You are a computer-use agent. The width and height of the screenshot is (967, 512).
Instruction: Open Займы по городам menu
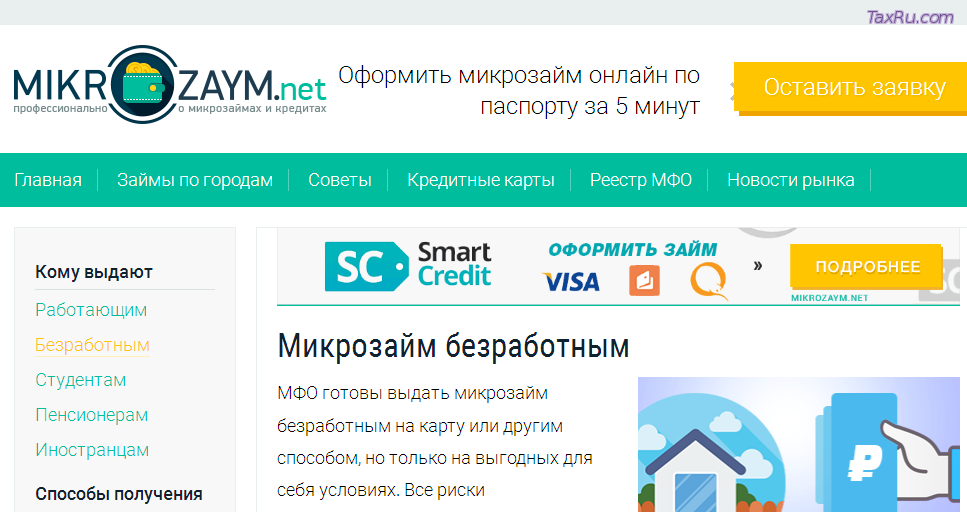pos(194,180)
